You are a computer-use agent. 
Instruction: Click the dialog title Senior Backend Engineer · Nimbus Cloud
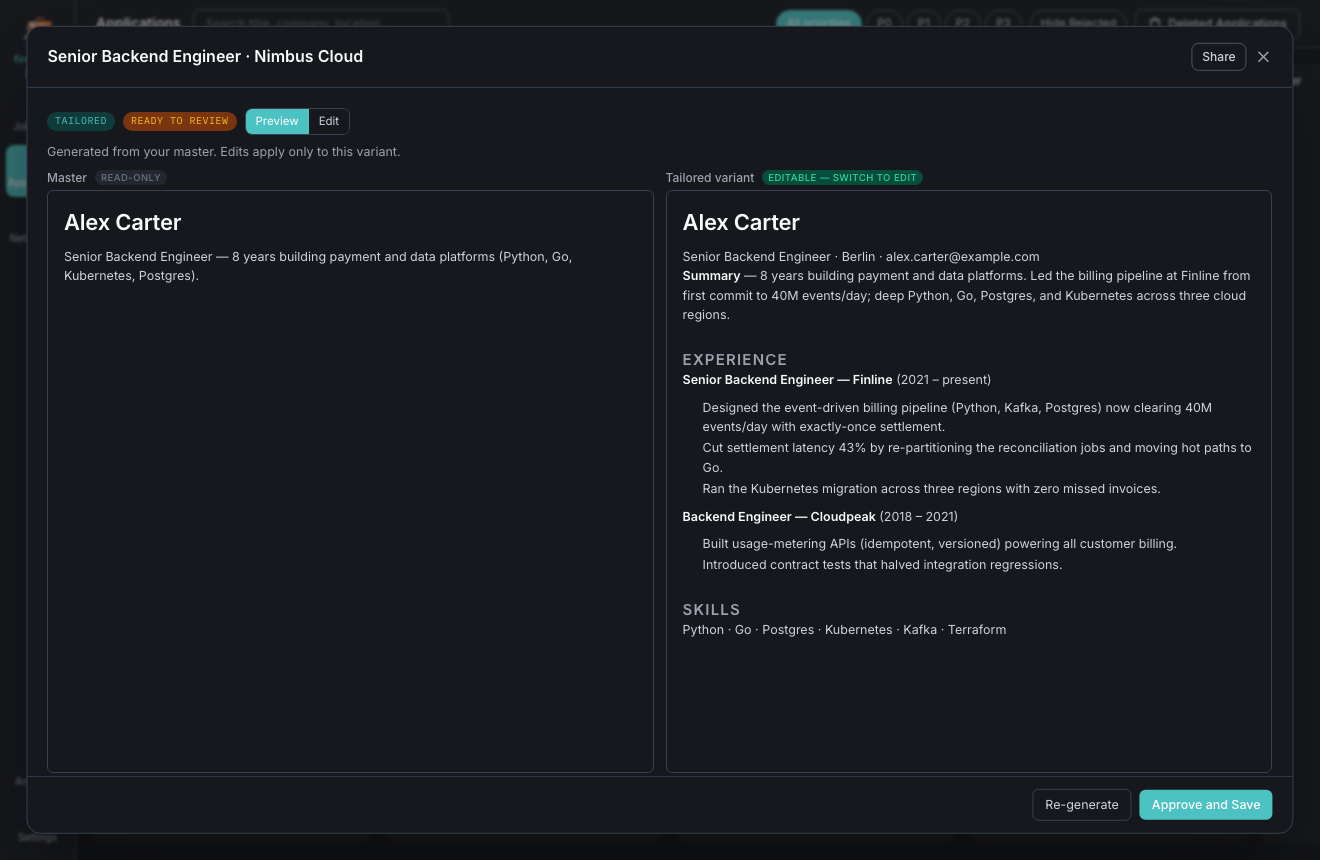[205, 57]
